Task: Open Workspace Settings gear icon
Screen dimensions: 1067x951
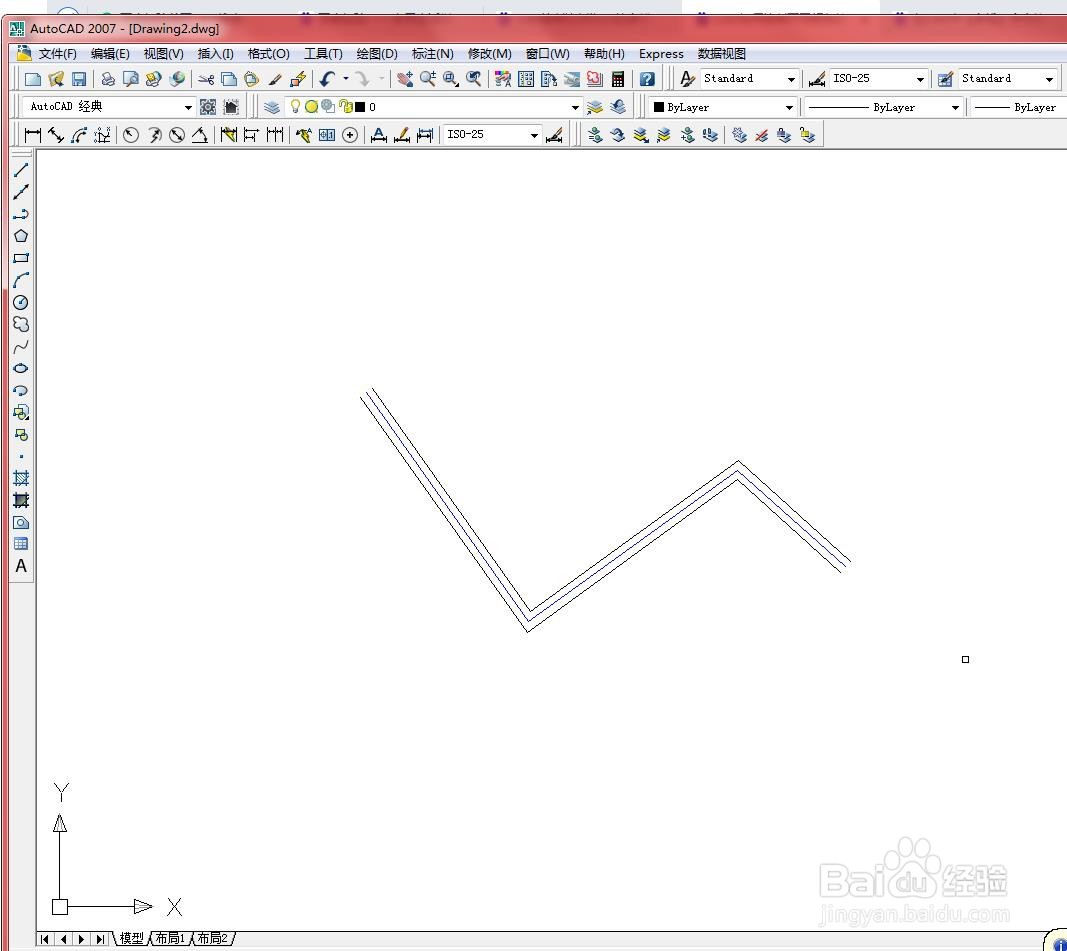Action: point(208,107)
